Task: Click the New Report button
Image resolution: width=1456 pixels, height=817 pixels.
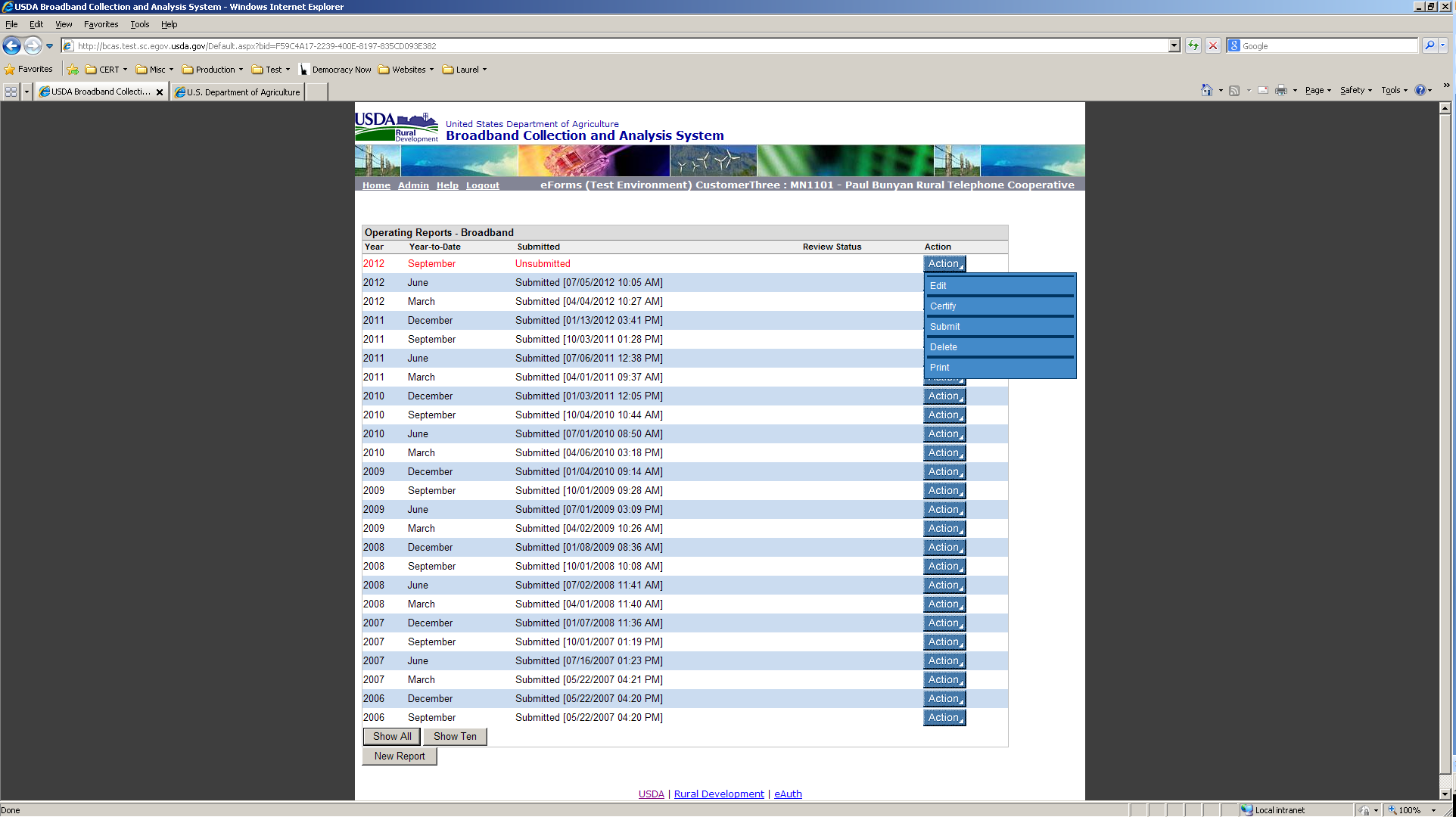Action: [400, 756]
